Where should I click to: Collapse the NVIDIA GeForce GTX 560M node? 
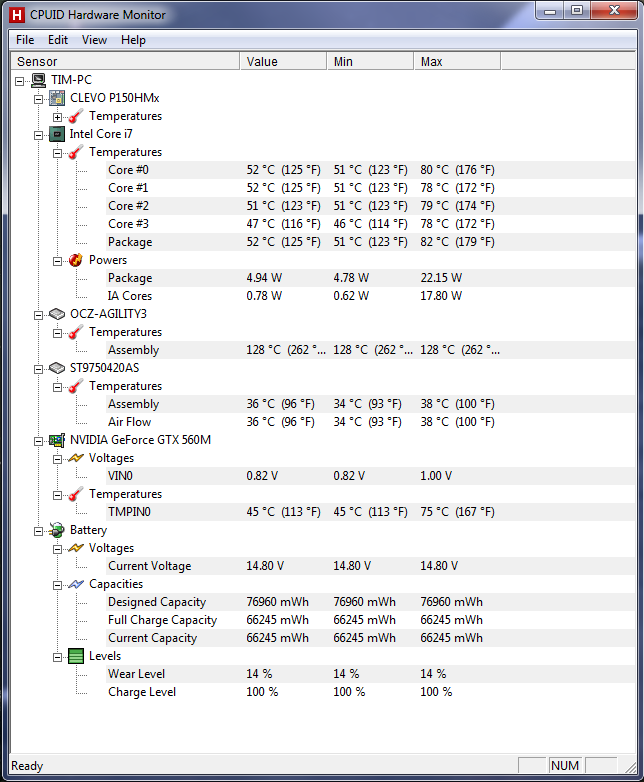tap(38, 441)
